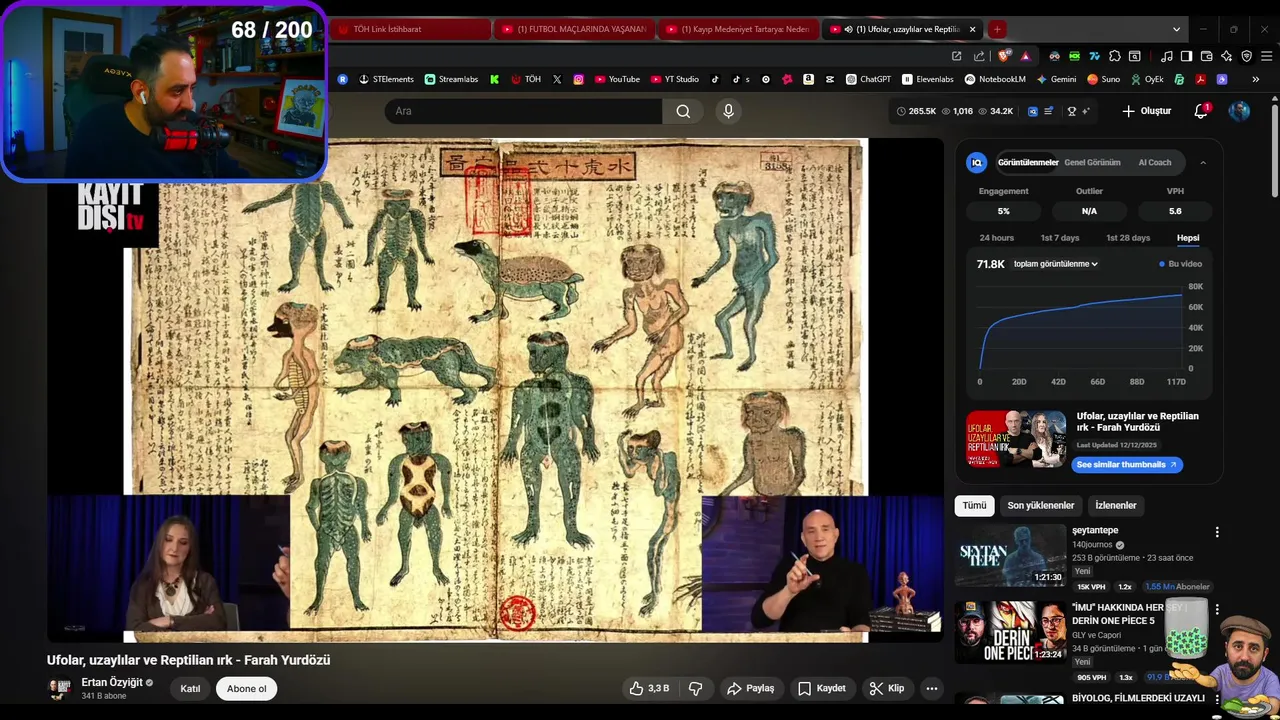
Task: Select the Son yüklenenler filter chip
Action: point(1040,505)
